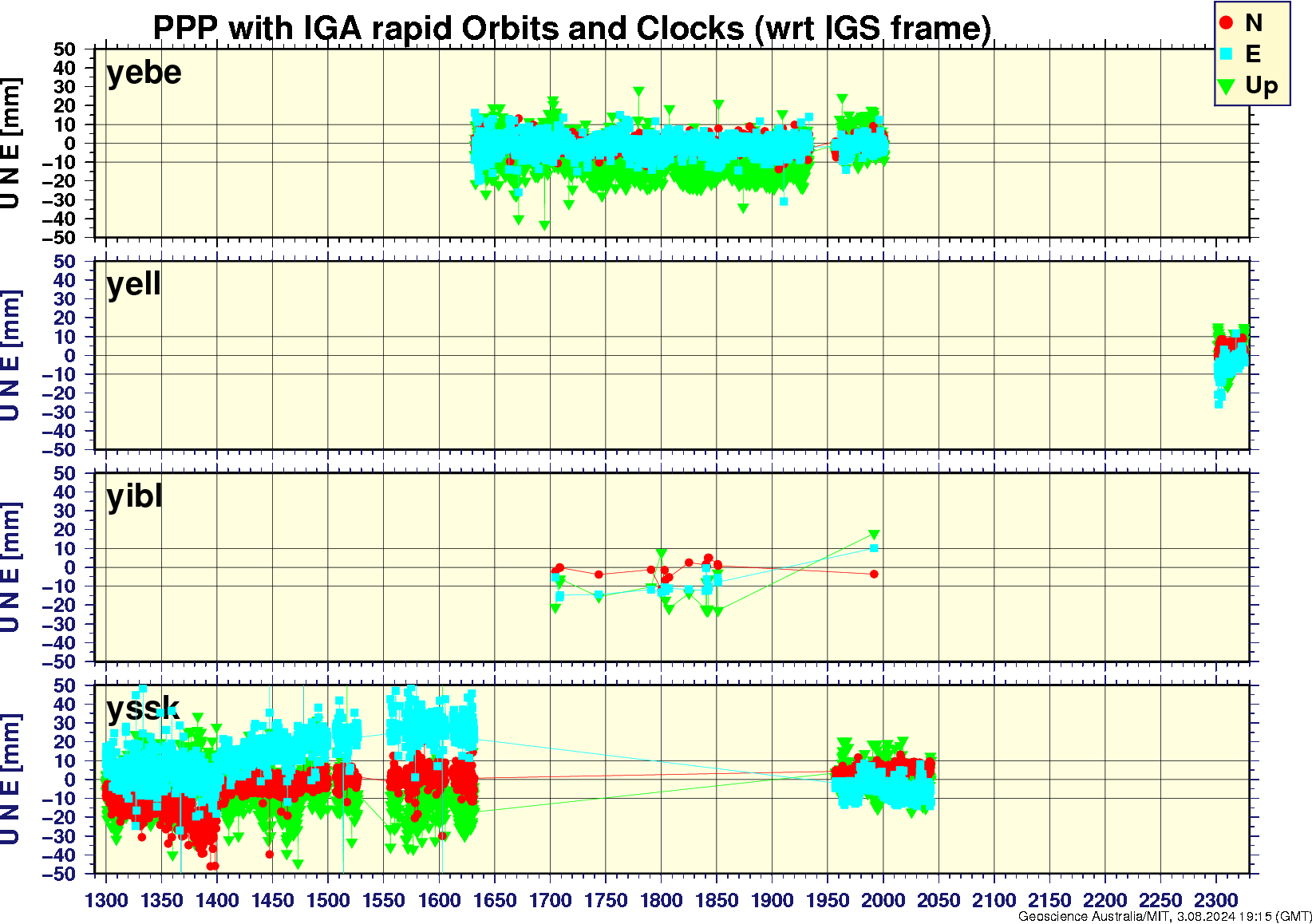The image size is (1312, 924).
Task: Click x-axis tick label 1550
Action: click(384, 900)
